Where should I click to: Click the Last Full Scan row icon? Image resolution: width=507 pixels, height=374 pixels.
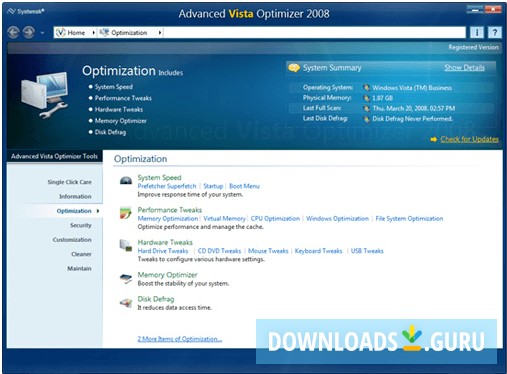[x=366, y=108]
